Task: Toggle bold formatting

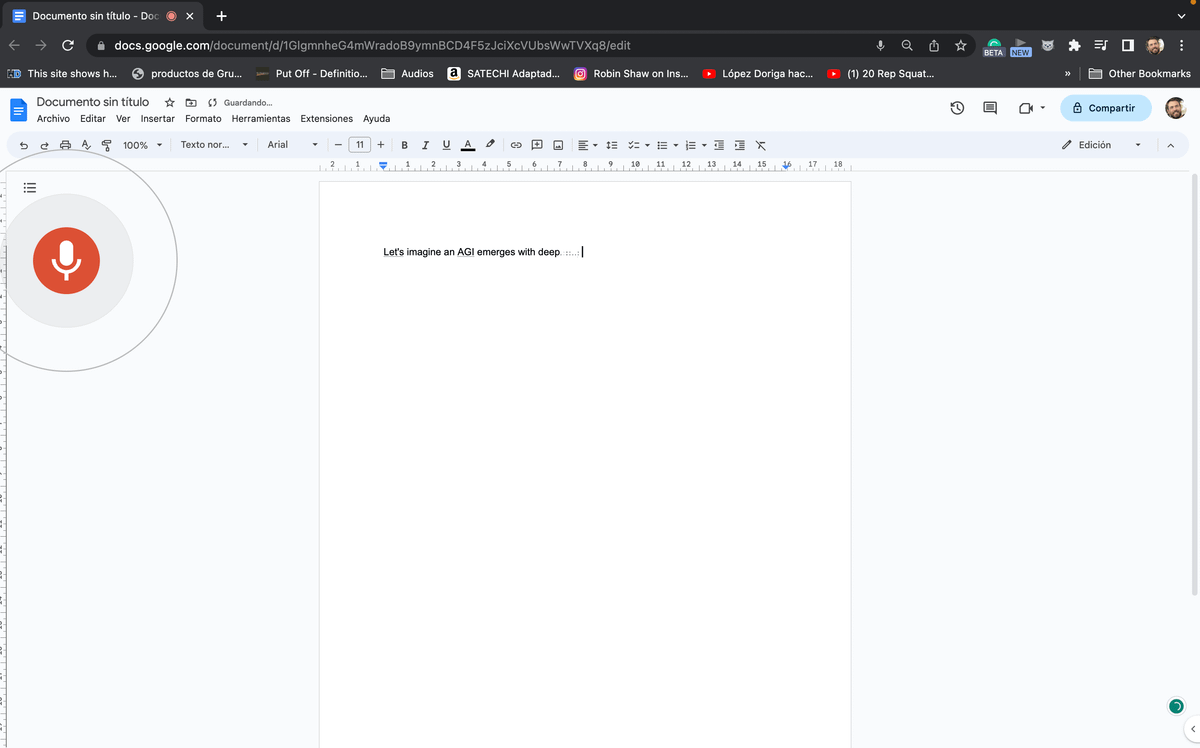Action: (405, 145)
